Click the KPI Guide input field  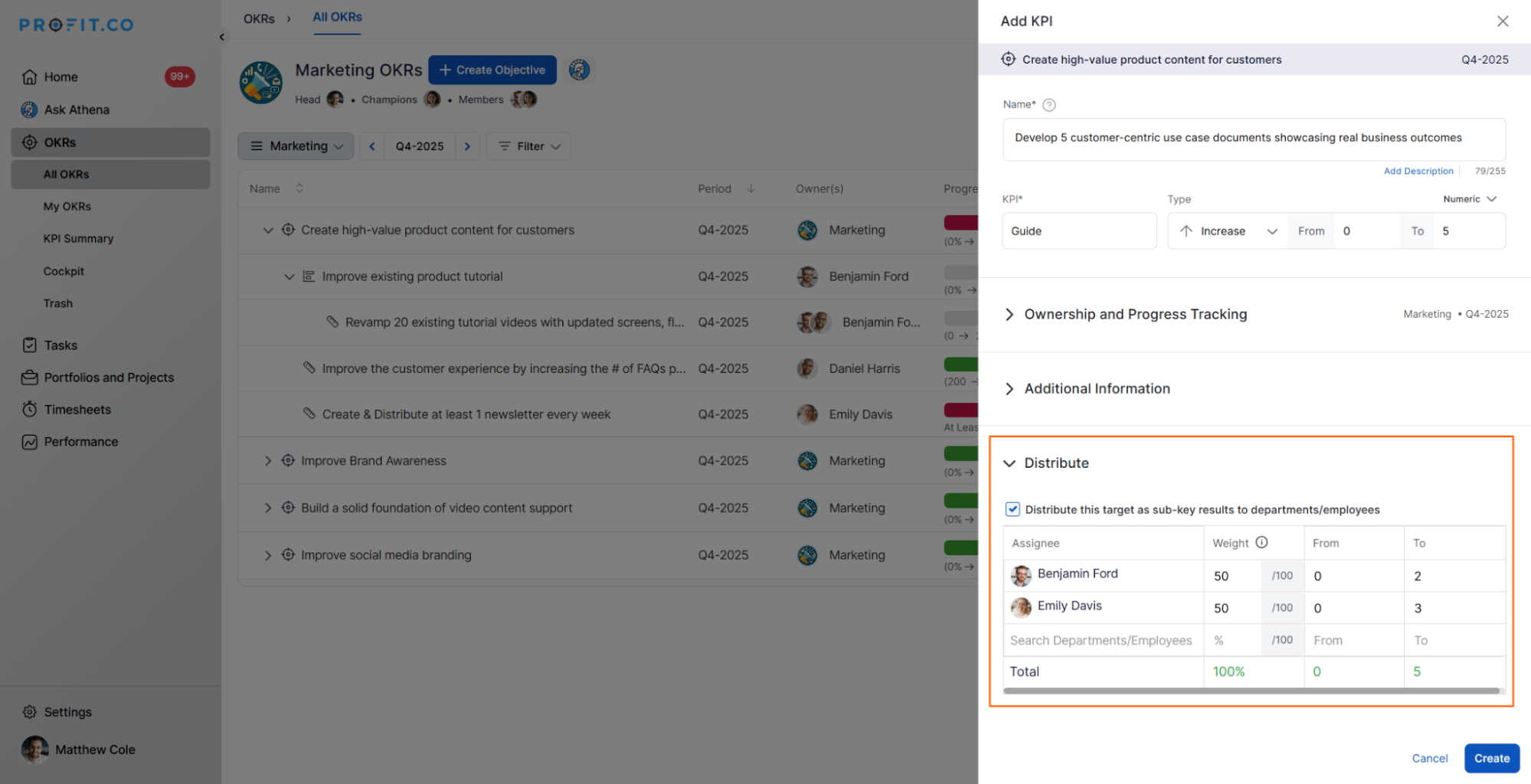point(1079,231)
